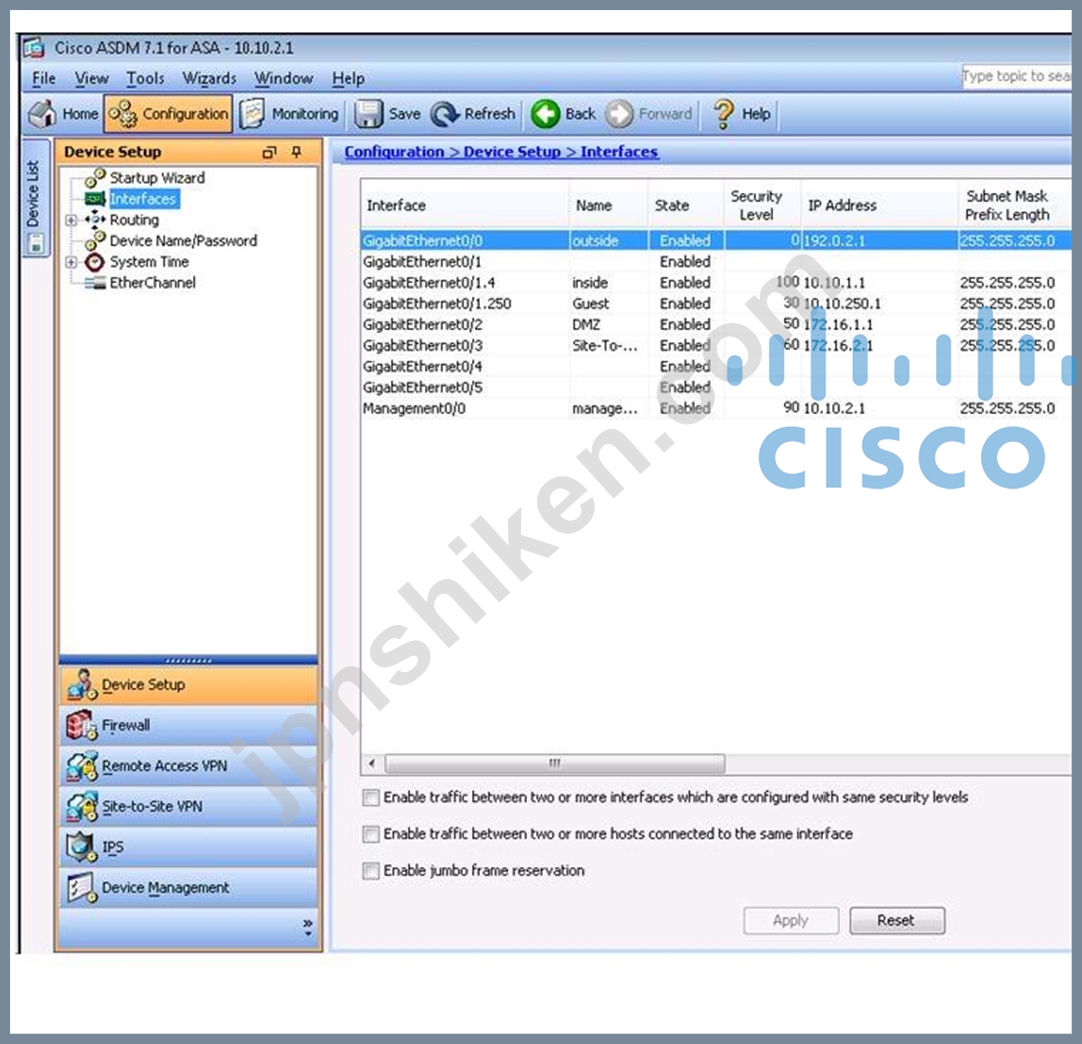Click the Remote Access VPN icon

point(81,766)
